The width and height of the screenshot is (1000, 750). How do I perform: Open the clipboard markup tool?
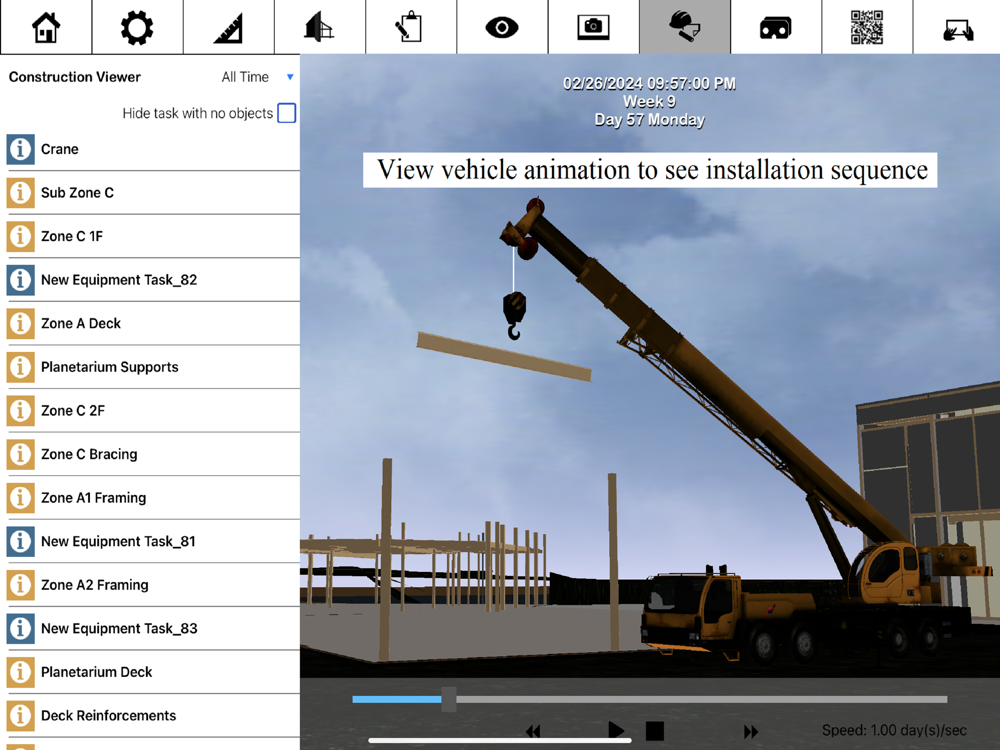[411, 27]
